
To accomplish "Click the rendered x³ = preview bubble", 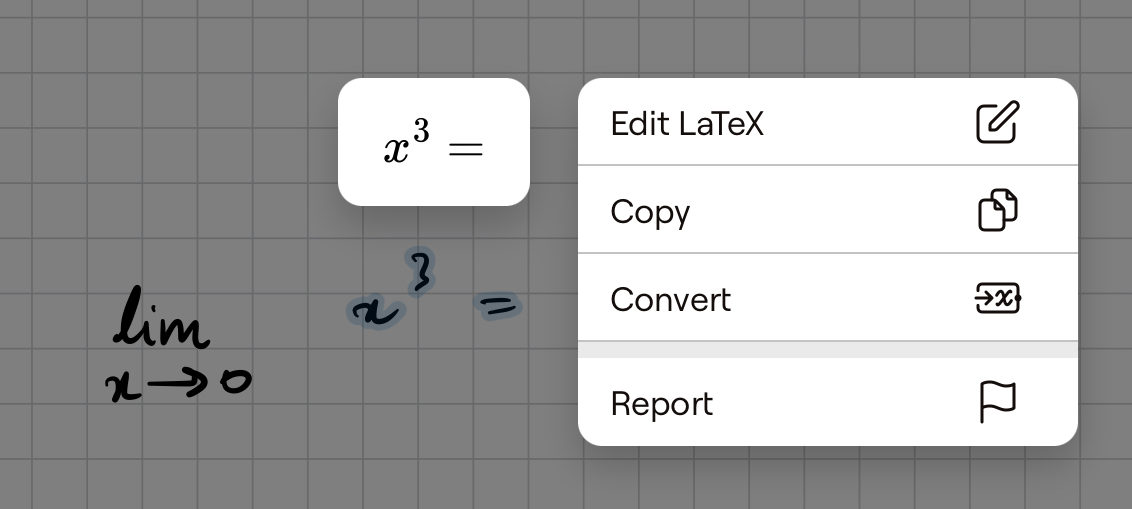I will pos(434,142).
